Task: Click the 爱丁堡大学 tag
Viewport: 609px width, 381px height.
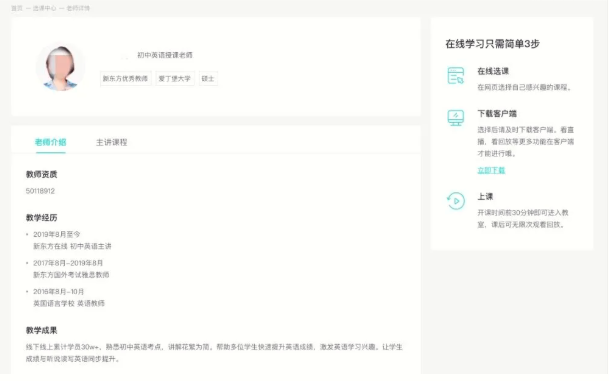Action: pos(174,78)
